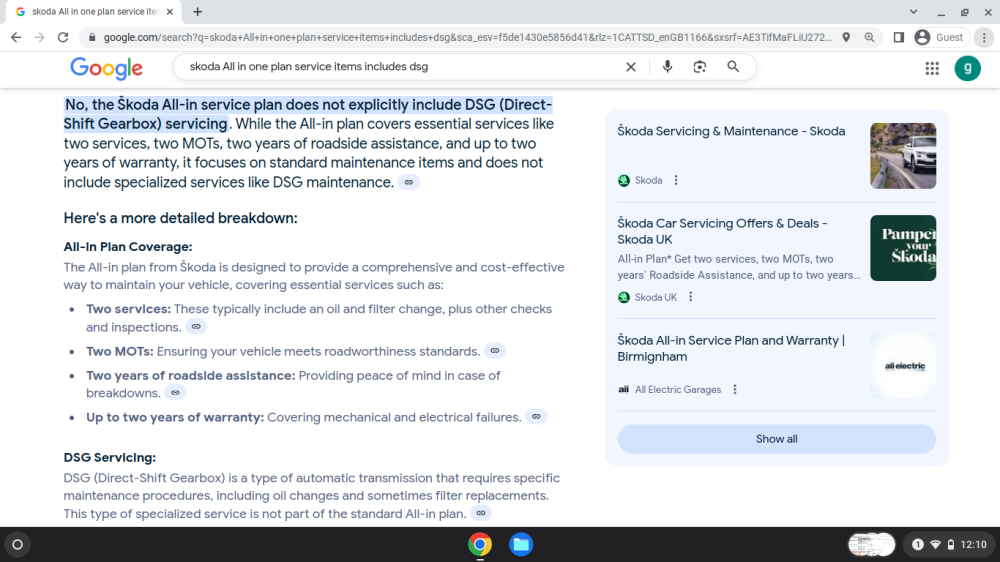Open the Google account avatar 'g'

tap(967, 68)
